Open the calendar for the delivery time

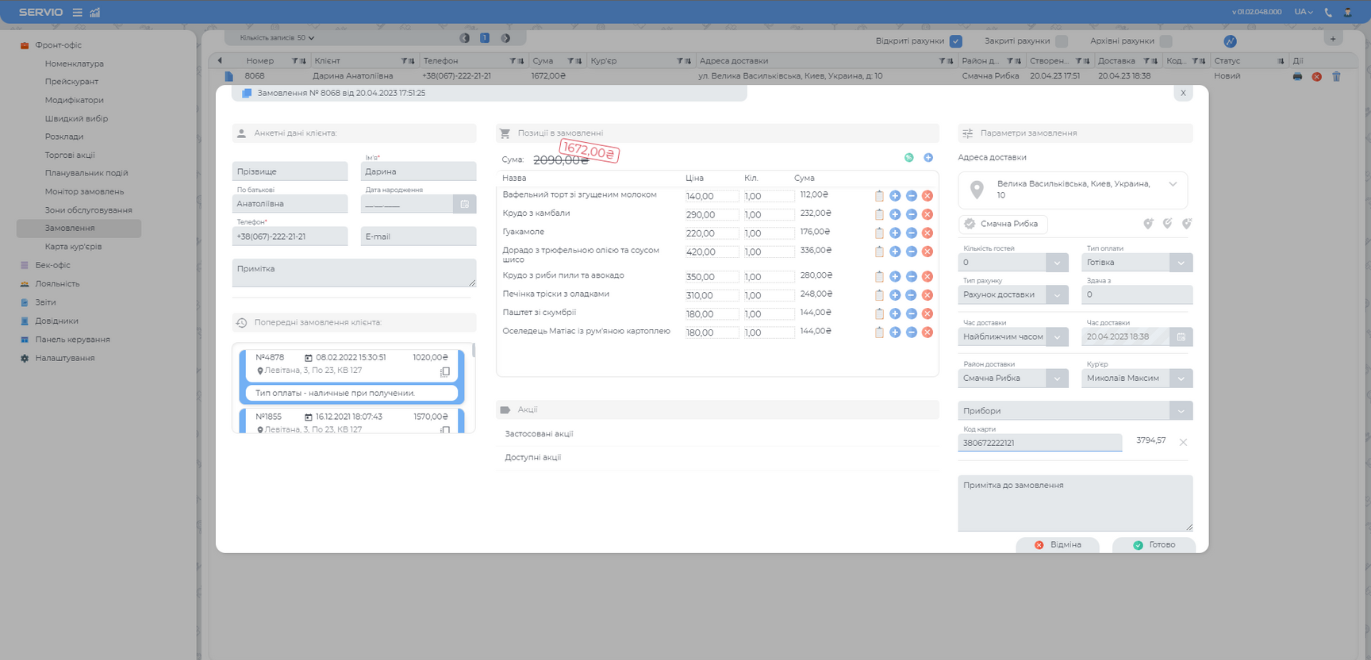click(1181, 337)
